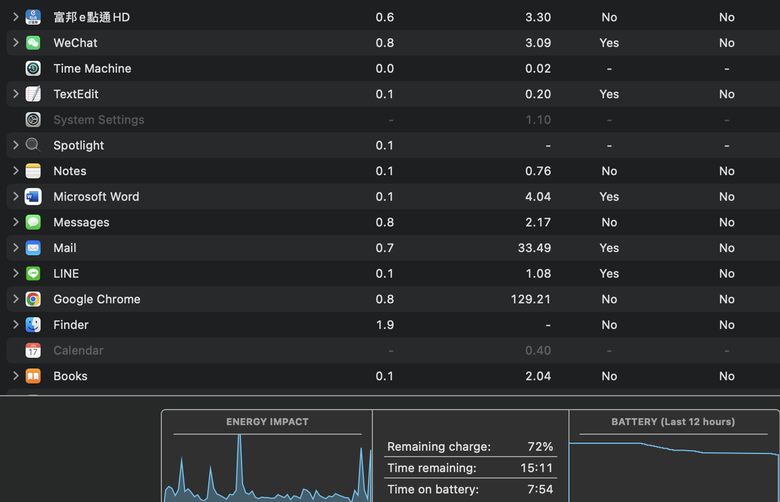The image size is (780, 502).
Task: Click LINE's Yes App Nap value
Action: click(x=609, y=273)
